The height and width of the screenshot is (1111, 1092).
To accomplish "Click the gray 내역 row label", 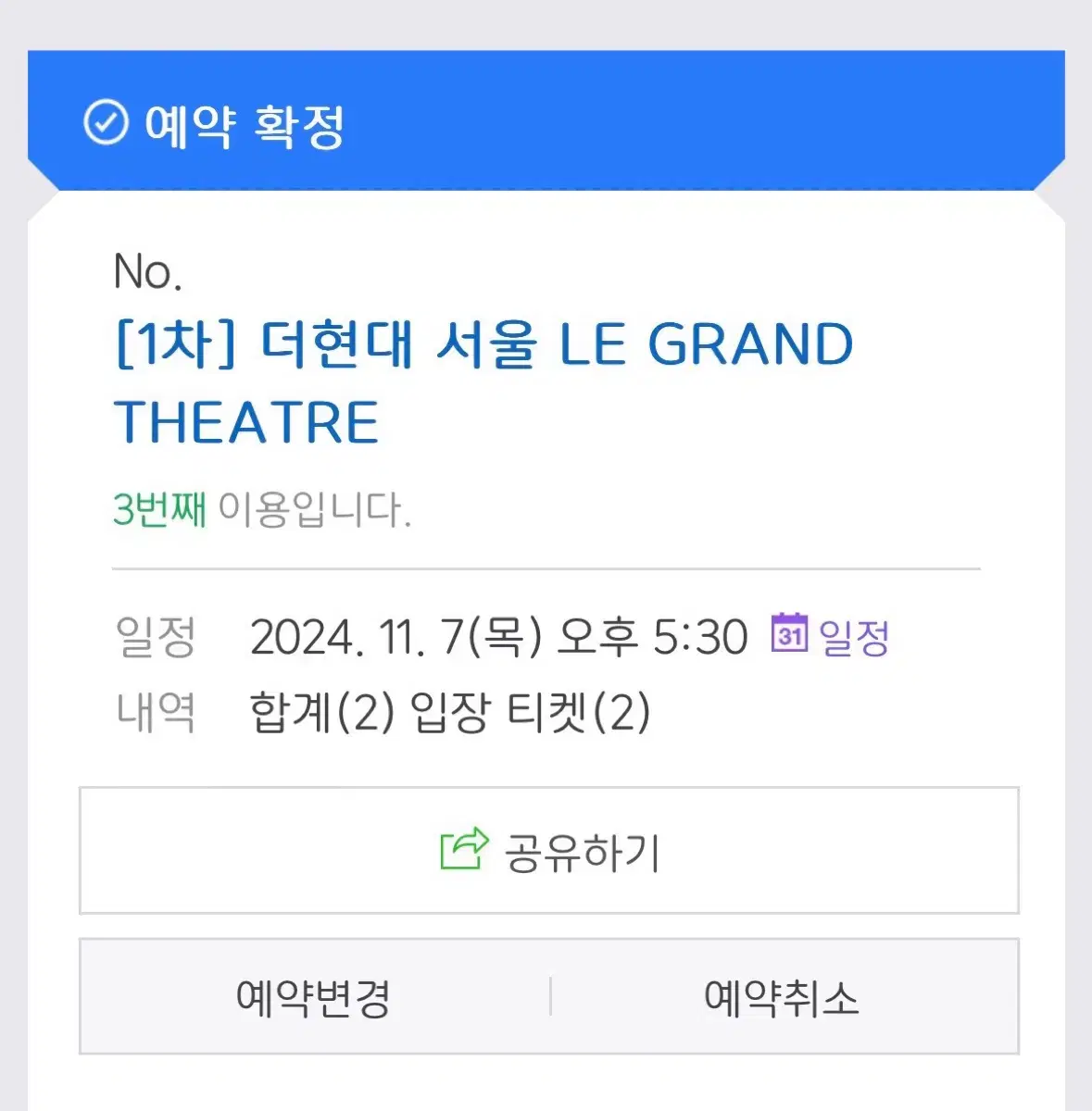I will (156, 712).
